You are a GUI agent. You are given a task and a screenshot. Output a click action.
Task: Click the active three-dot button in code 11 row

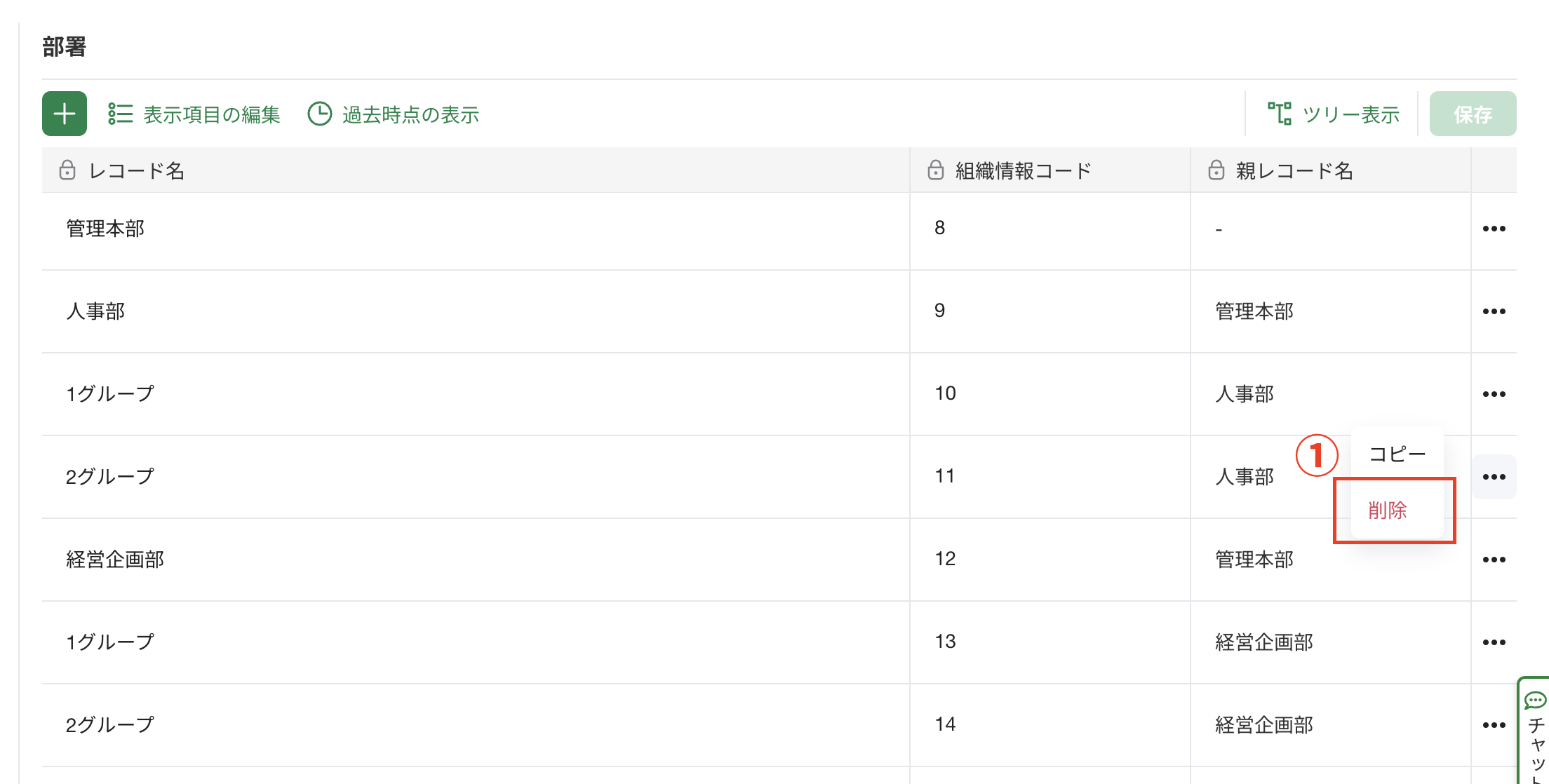coord(1494,477)
